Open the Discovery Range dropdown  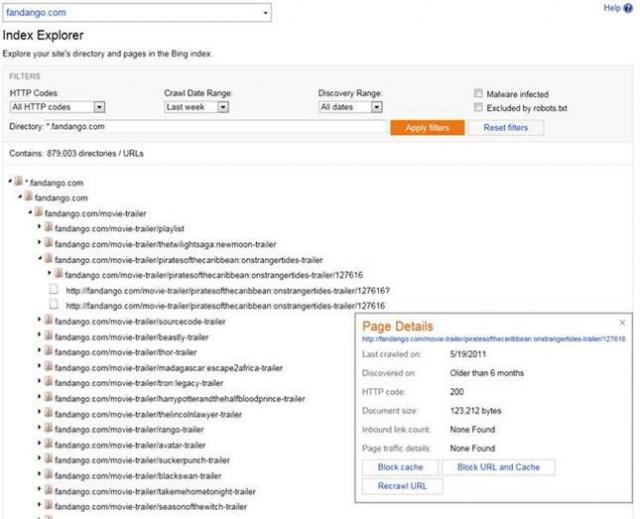(350, 107)
